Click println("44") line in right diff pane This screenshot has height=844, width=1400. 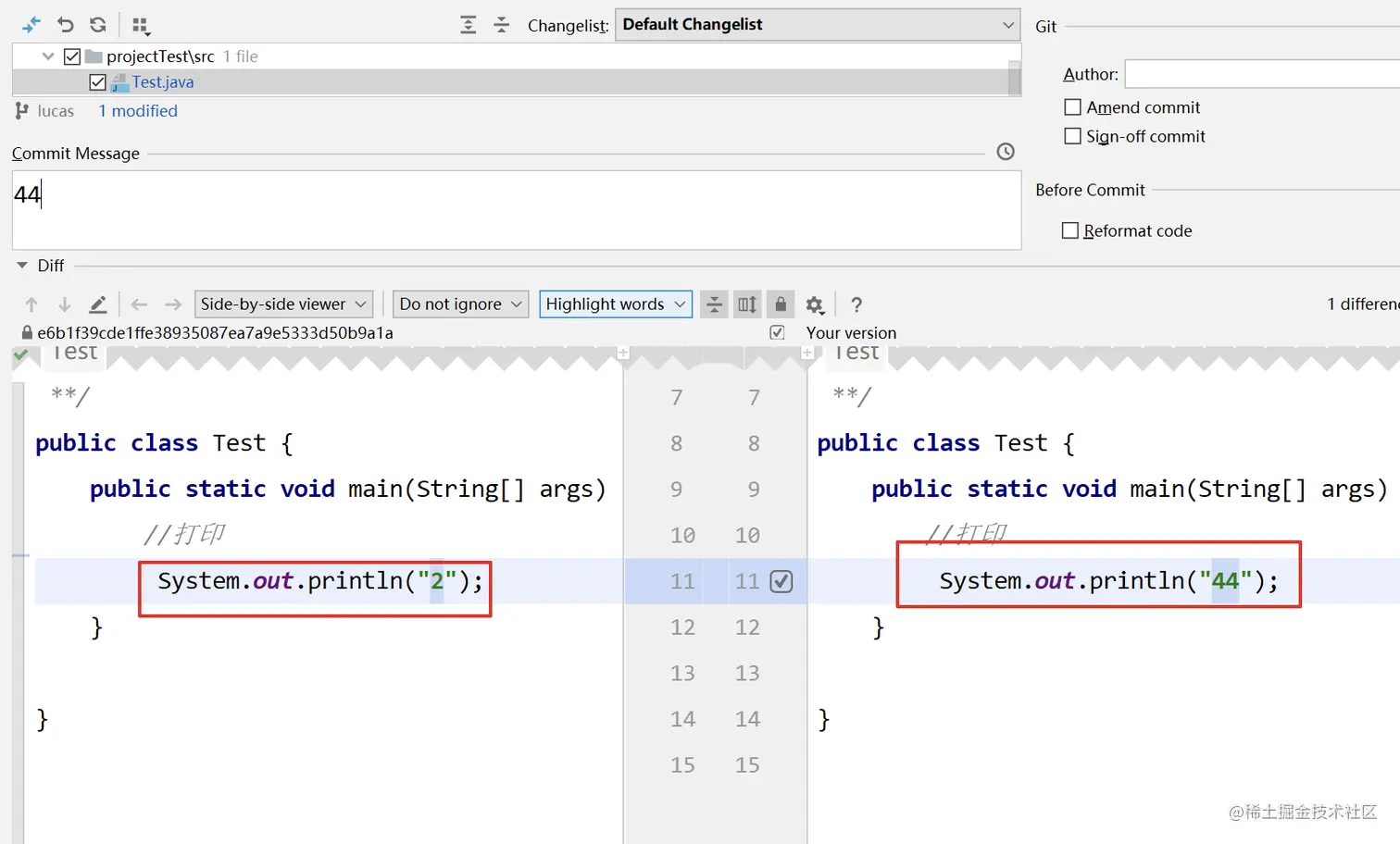click(x=1108, y=581)
